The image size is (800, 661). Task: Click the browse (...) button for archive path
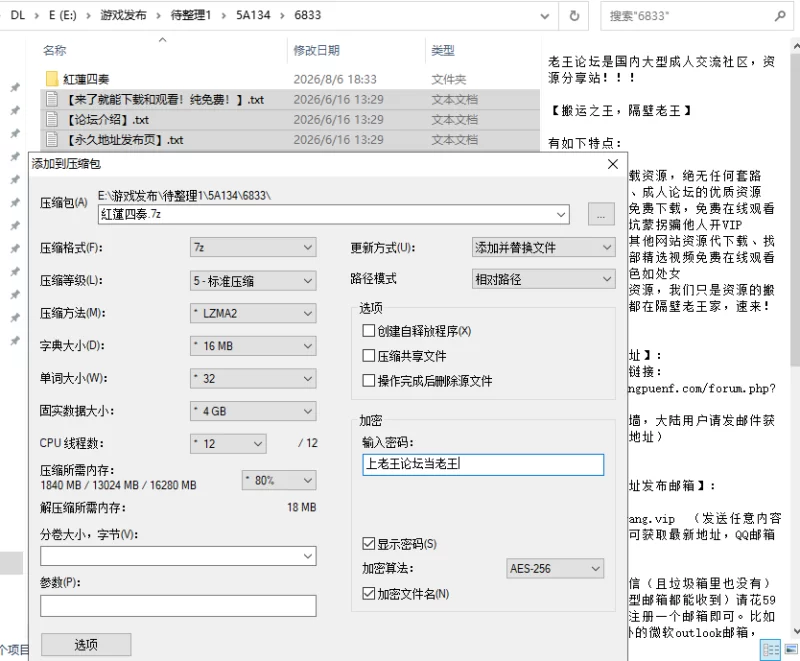point(601,214)
